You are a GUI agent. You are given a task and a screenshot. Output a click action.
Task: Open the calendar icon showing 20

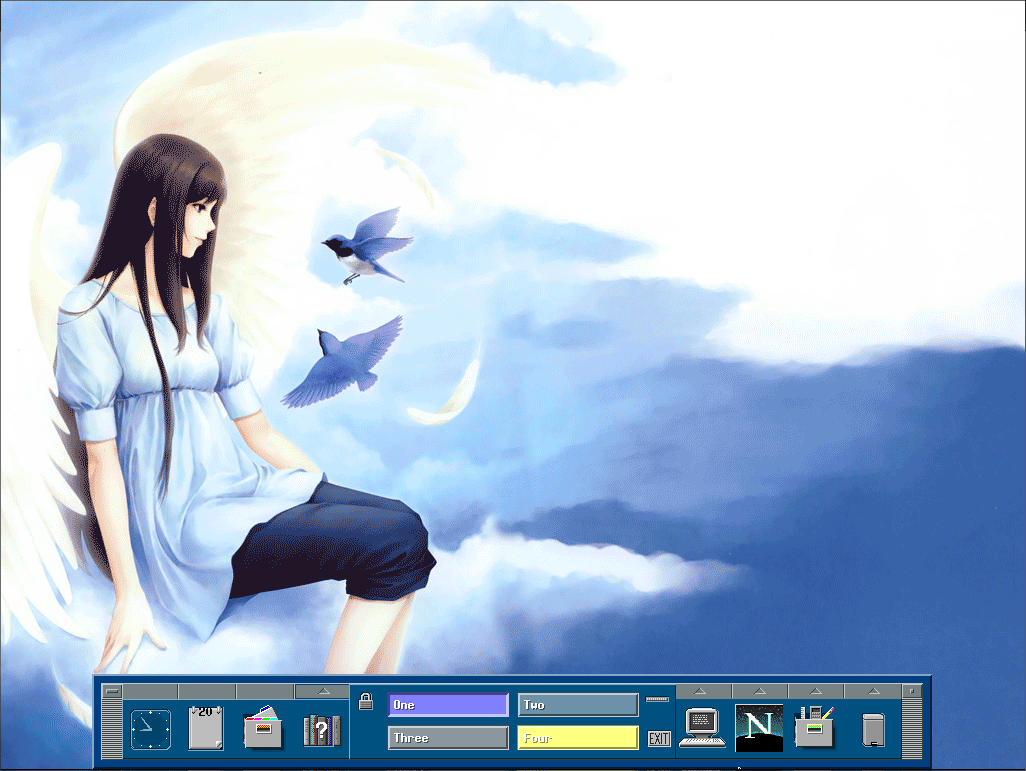[205, 727]
